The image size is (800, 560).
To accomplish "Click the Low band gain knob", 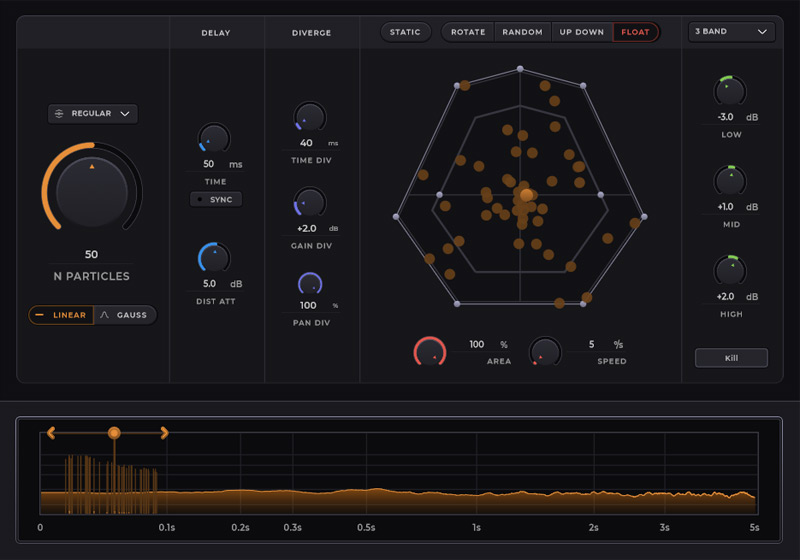I will (x=731, y=91).
